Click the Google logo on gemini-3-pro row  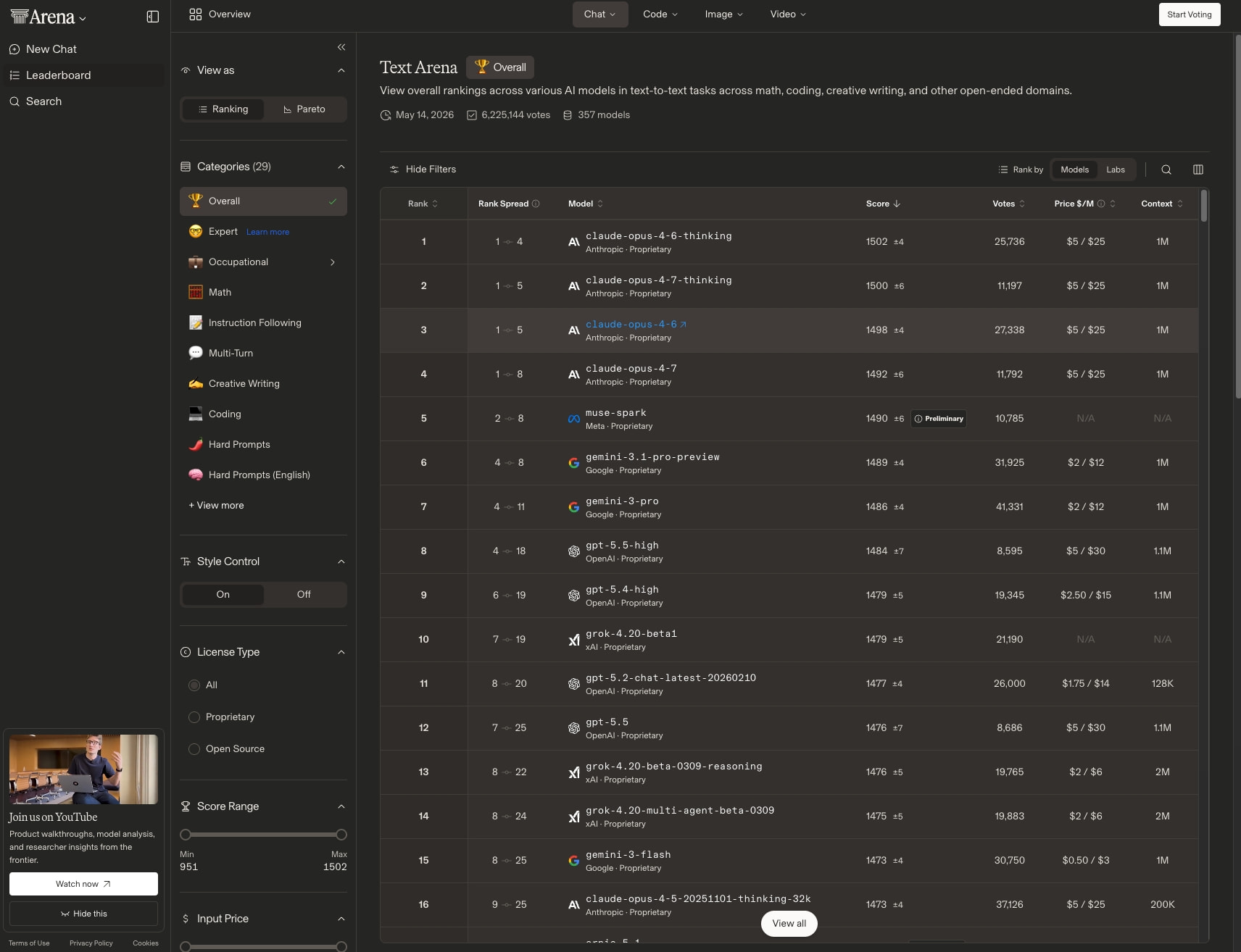pos(573,507)
